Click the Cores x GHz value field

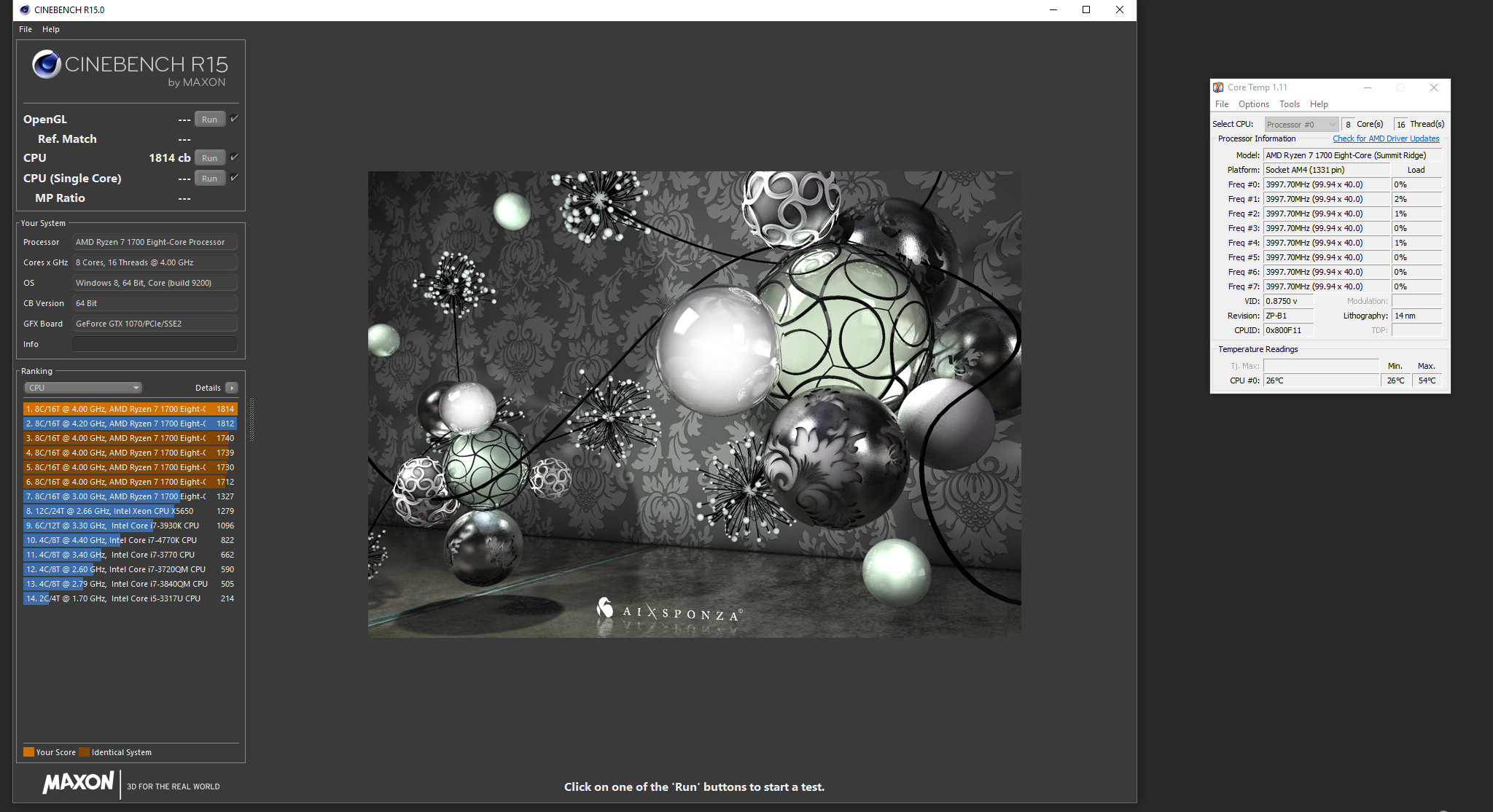point(155,262)
